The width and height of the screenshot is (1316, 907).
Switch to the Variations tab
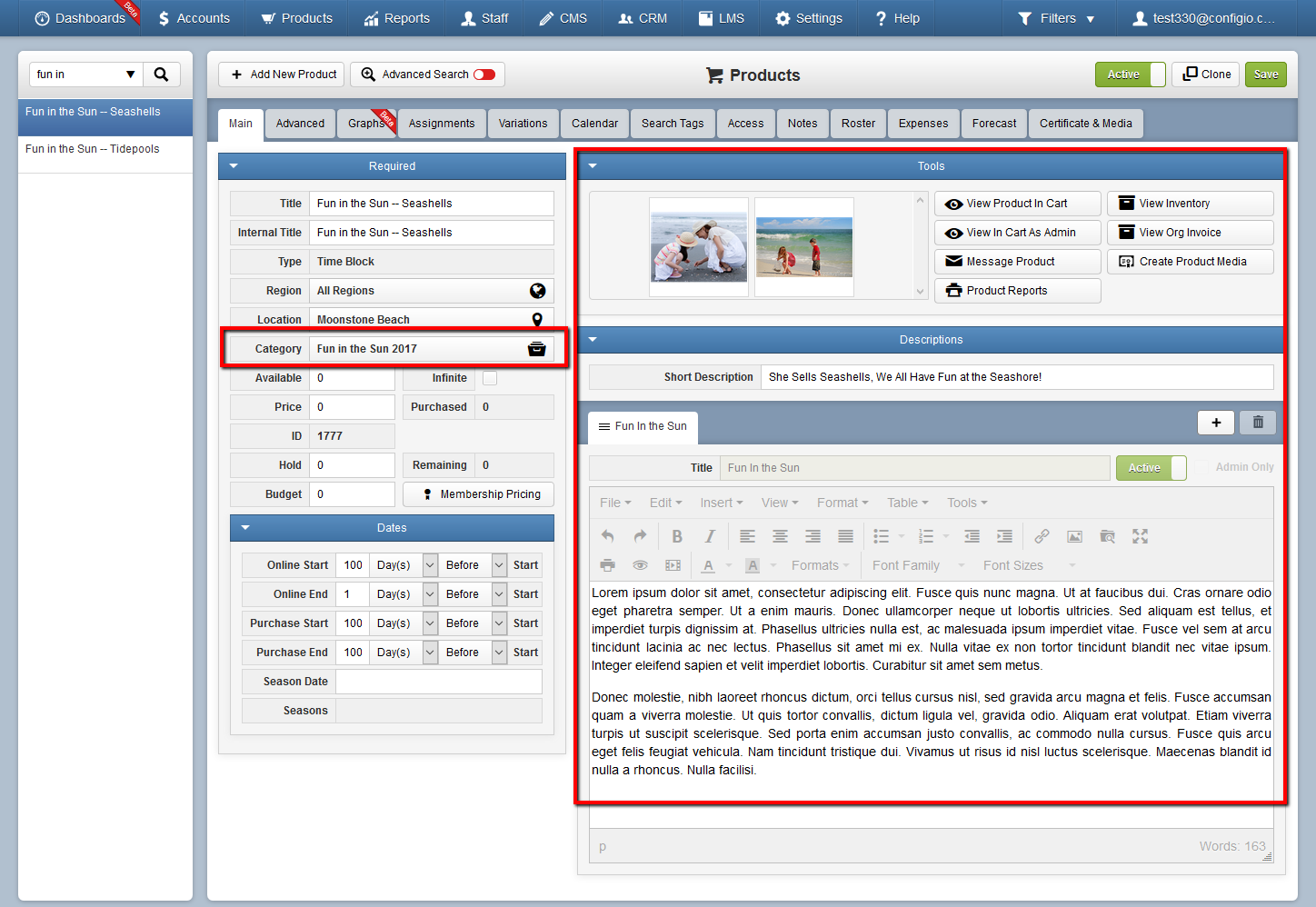pyautogui.click(x=523, y=124)
